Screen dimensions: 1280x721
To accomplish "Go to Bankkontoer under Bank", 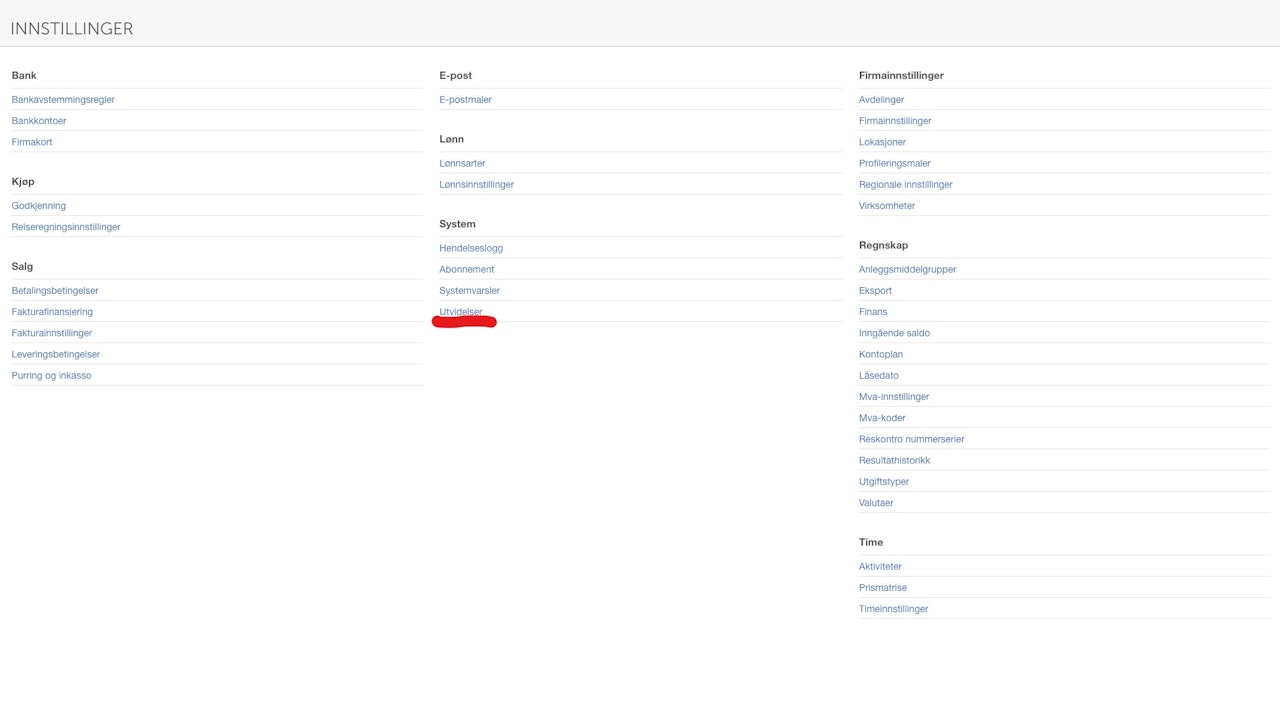I will [x=39, y=121].
